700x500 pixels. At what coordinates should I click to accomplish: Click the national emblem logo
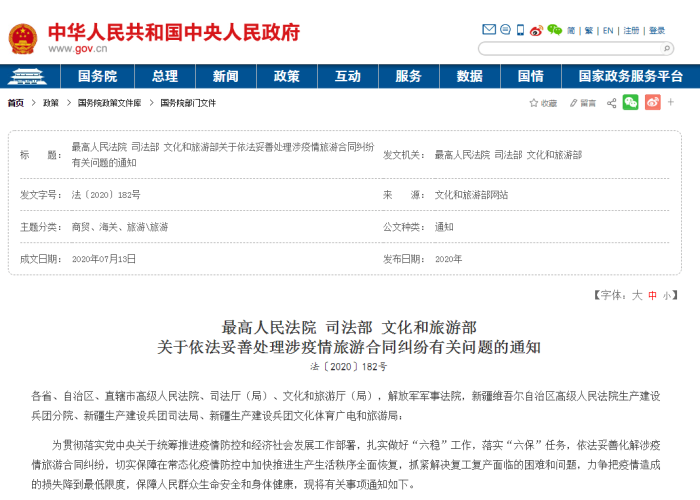pyautogui.click(x=23, y=39)
